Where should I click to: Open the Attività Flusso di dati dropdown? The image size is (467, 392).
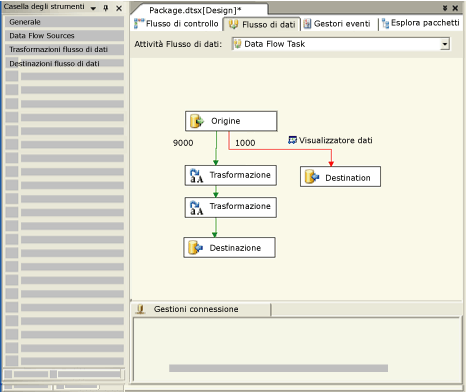[x=445, y=44]
